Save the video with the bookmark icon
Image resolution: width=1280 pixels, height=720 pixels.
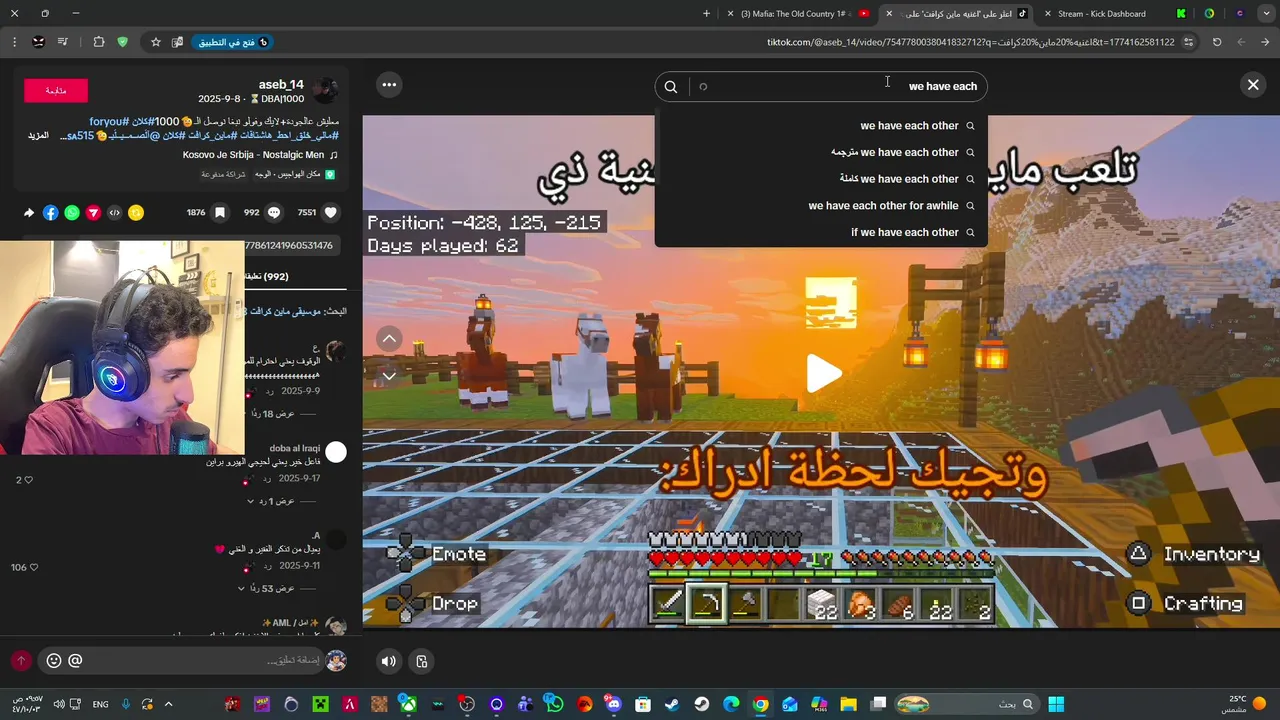click(220, 212)
